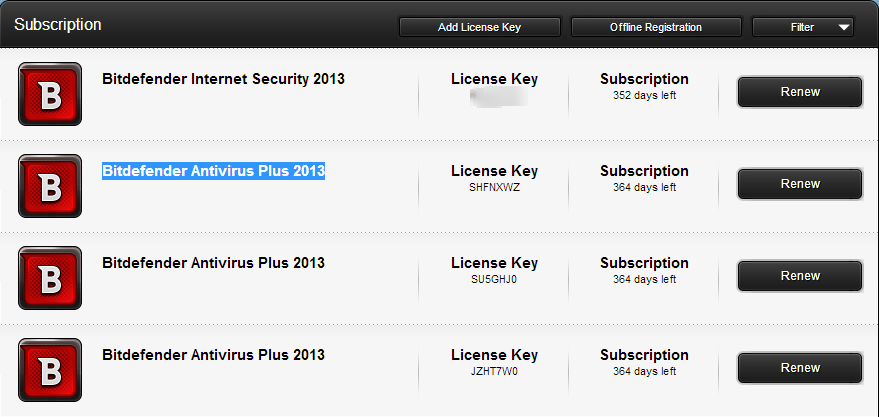Image resolution: width=879 pixels, height=417 pixels.
Task: Click the 352 days left subscription text
Action: (x=644, y=96)
